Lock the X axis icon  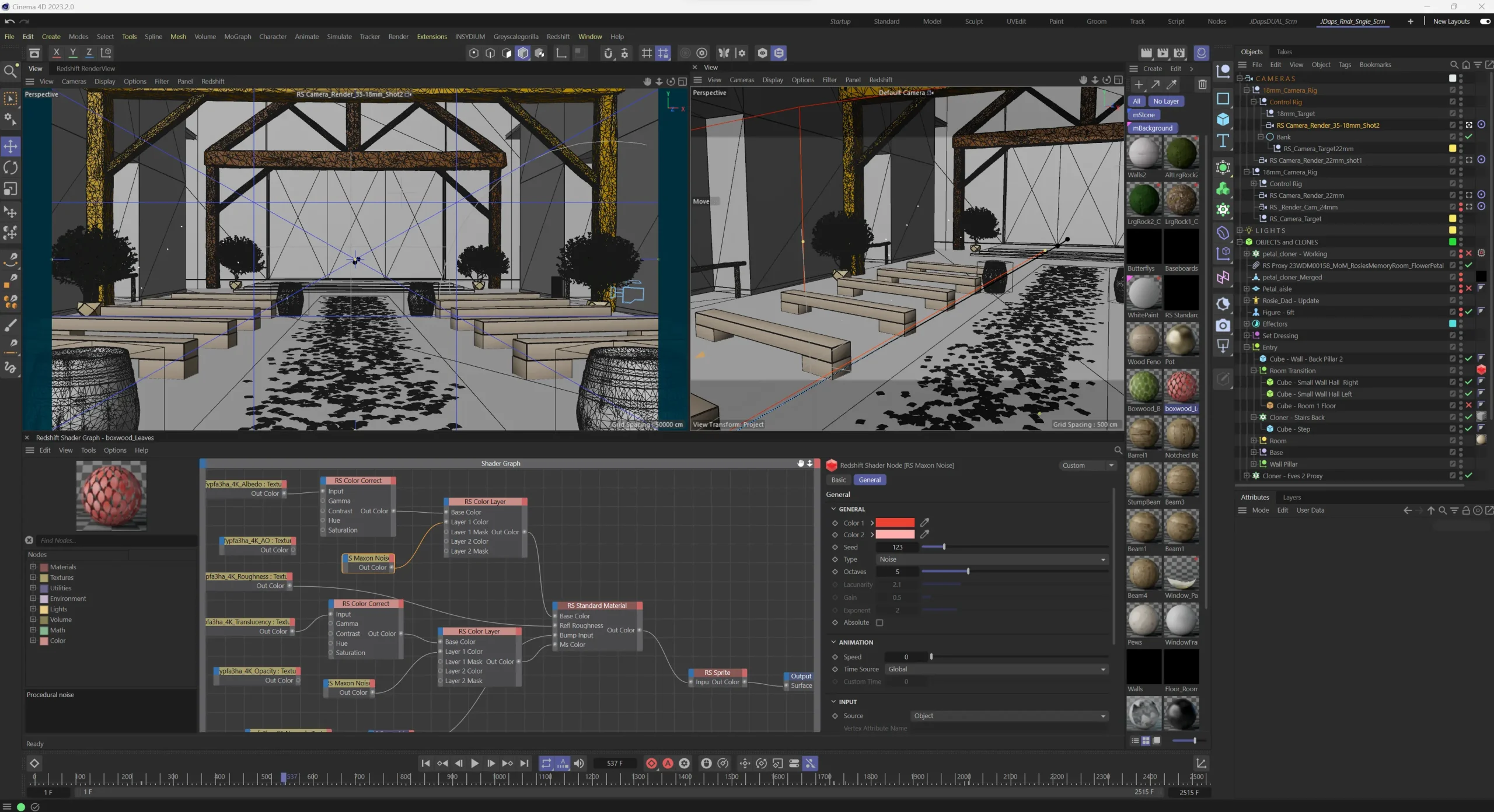[x=57, y=52]
